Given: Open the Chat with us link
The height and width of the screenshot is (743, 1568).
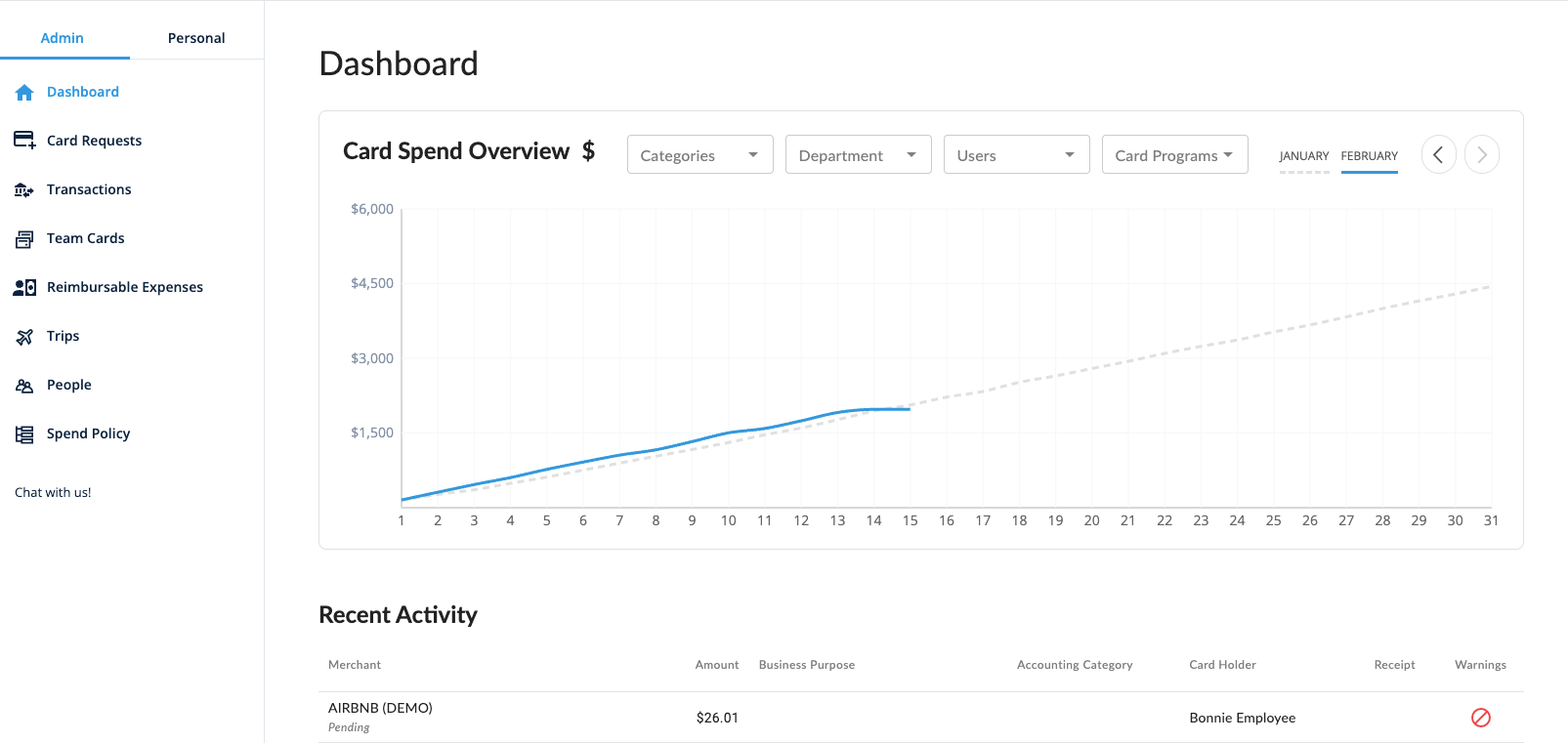Looking at the screenshot, I should click(x=53, y=493).
